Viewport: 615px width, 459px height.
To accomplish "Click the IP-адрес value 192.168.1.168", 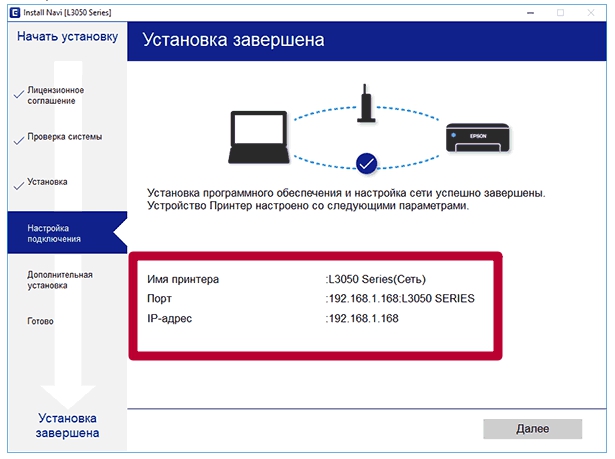I will point(362,318).
